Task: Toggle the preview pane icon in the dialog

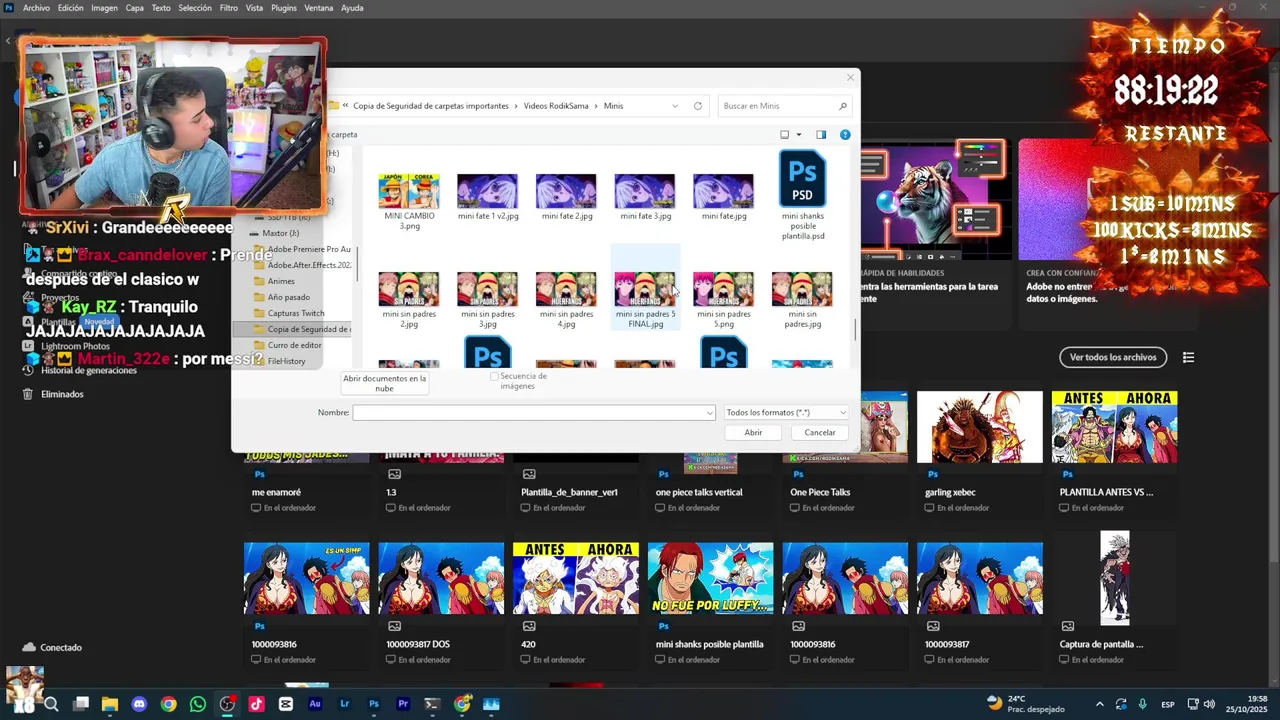Action: 821,134
